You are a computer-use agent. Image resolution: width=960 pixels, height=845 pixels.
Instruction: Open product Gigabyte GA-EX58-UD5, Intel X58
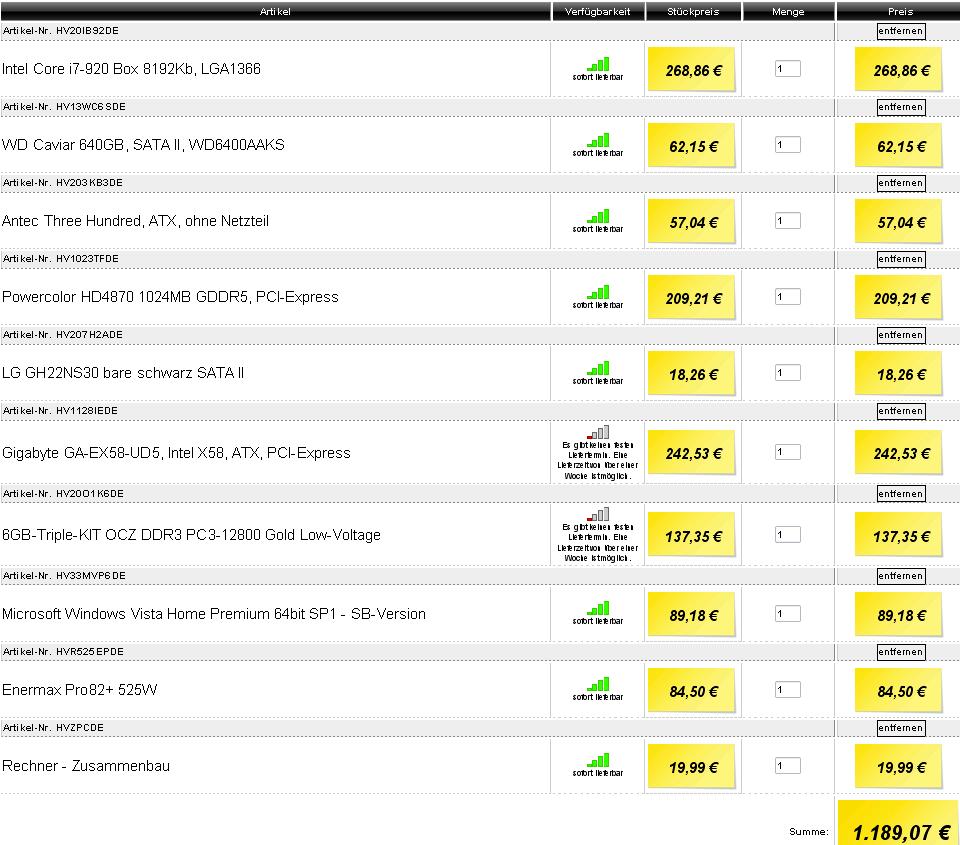coord(176,453)
